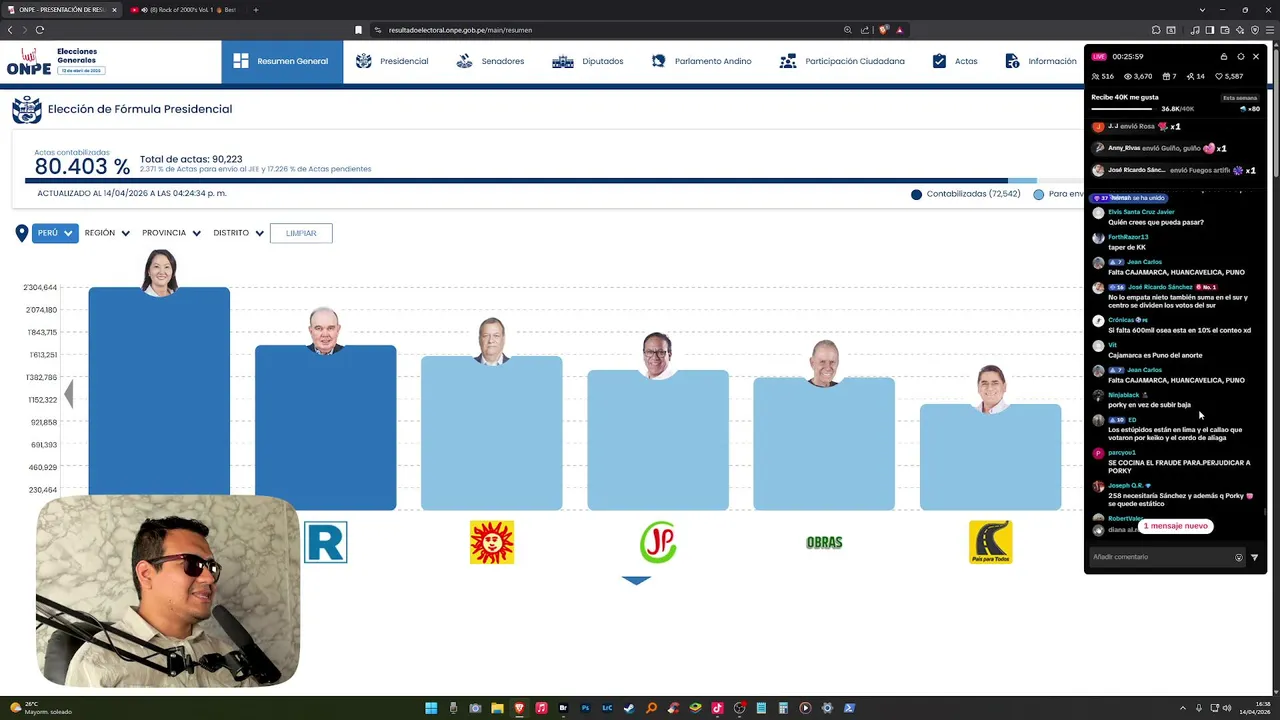Click the País para Todos party logo
1280x720 pixels.
pyautogui.click(x=990, y=542)
